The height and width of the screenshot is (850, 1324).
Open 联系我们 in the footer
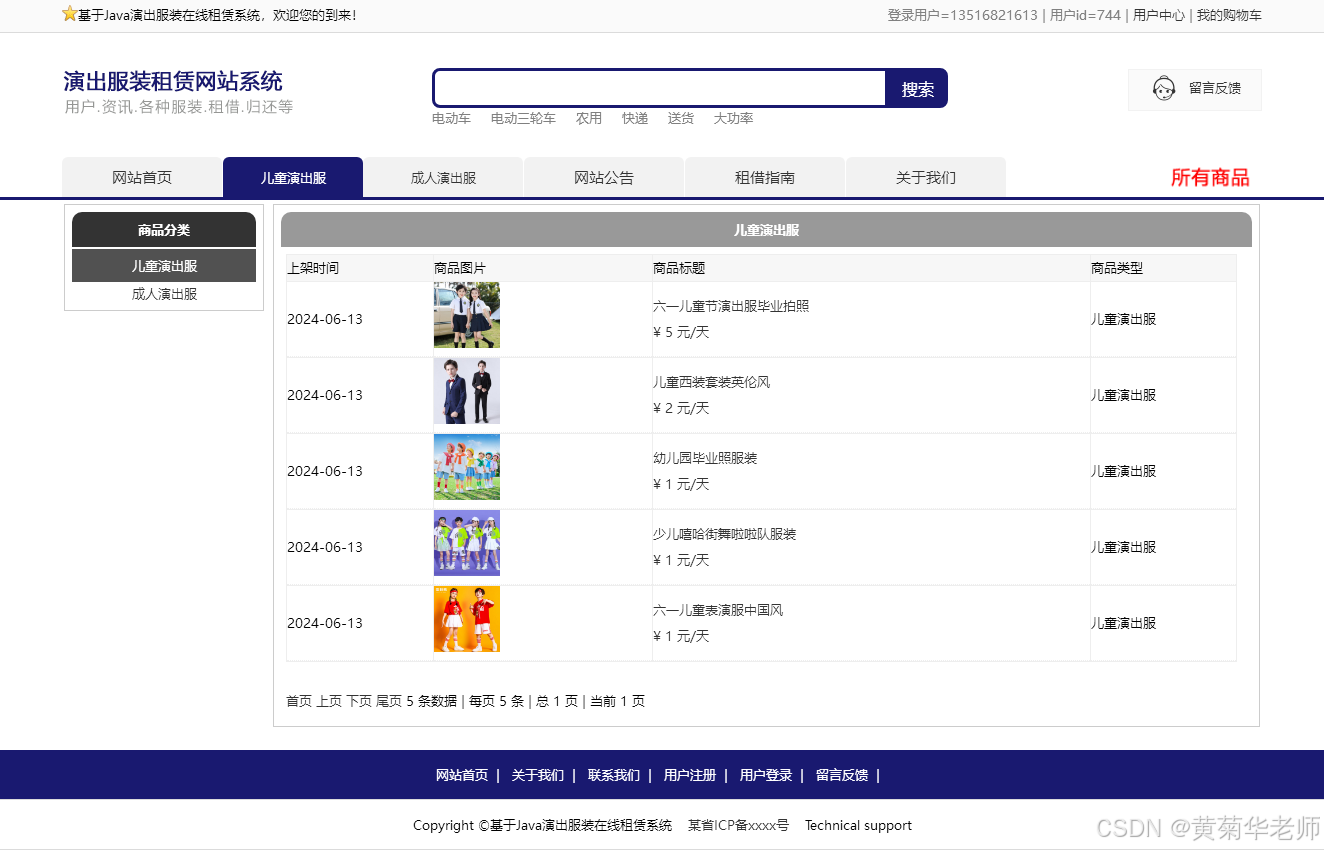pyautogui.click(x=613, y=775)
